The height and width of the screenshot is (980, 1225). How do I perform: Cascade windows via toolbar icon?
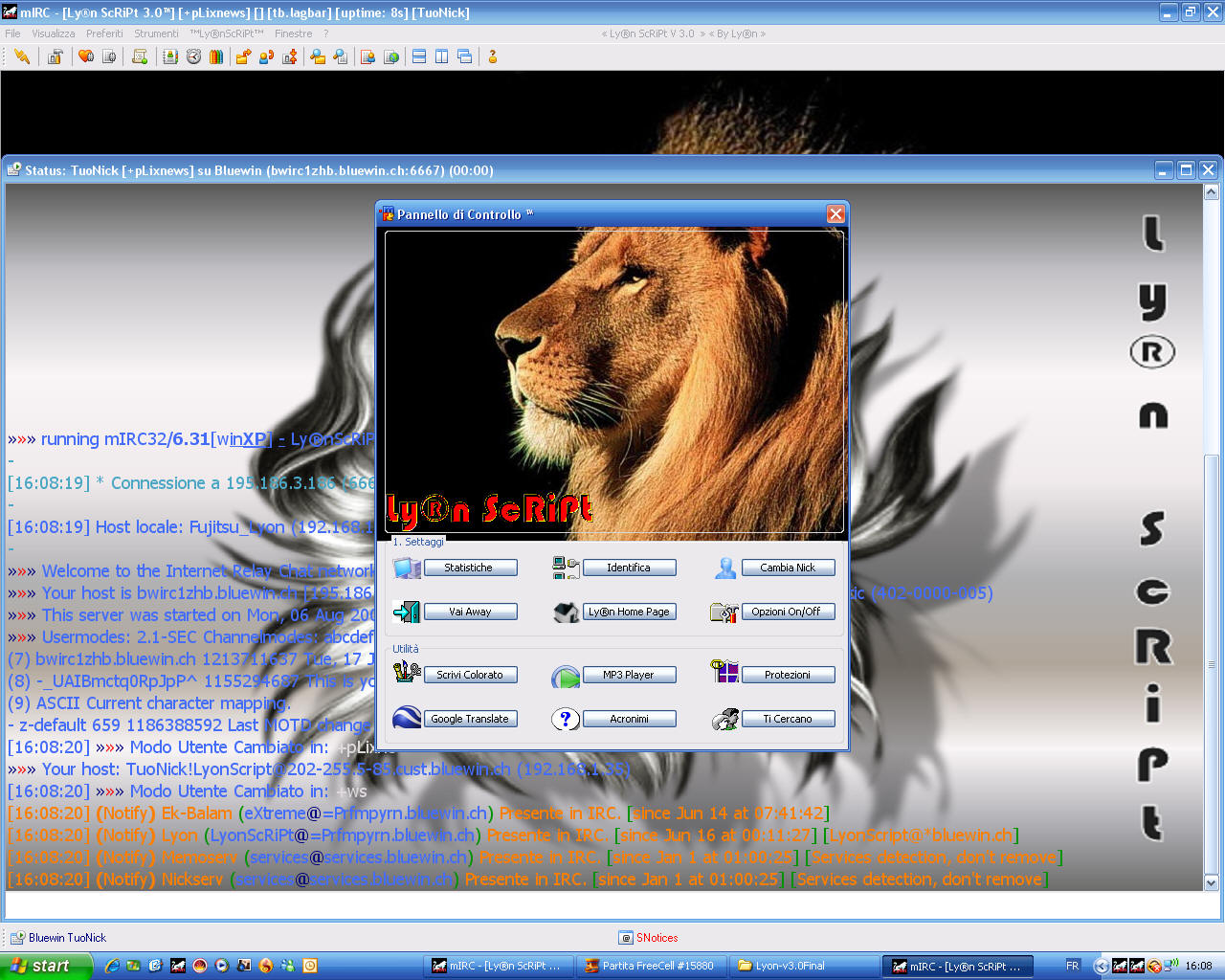point(465,56)
